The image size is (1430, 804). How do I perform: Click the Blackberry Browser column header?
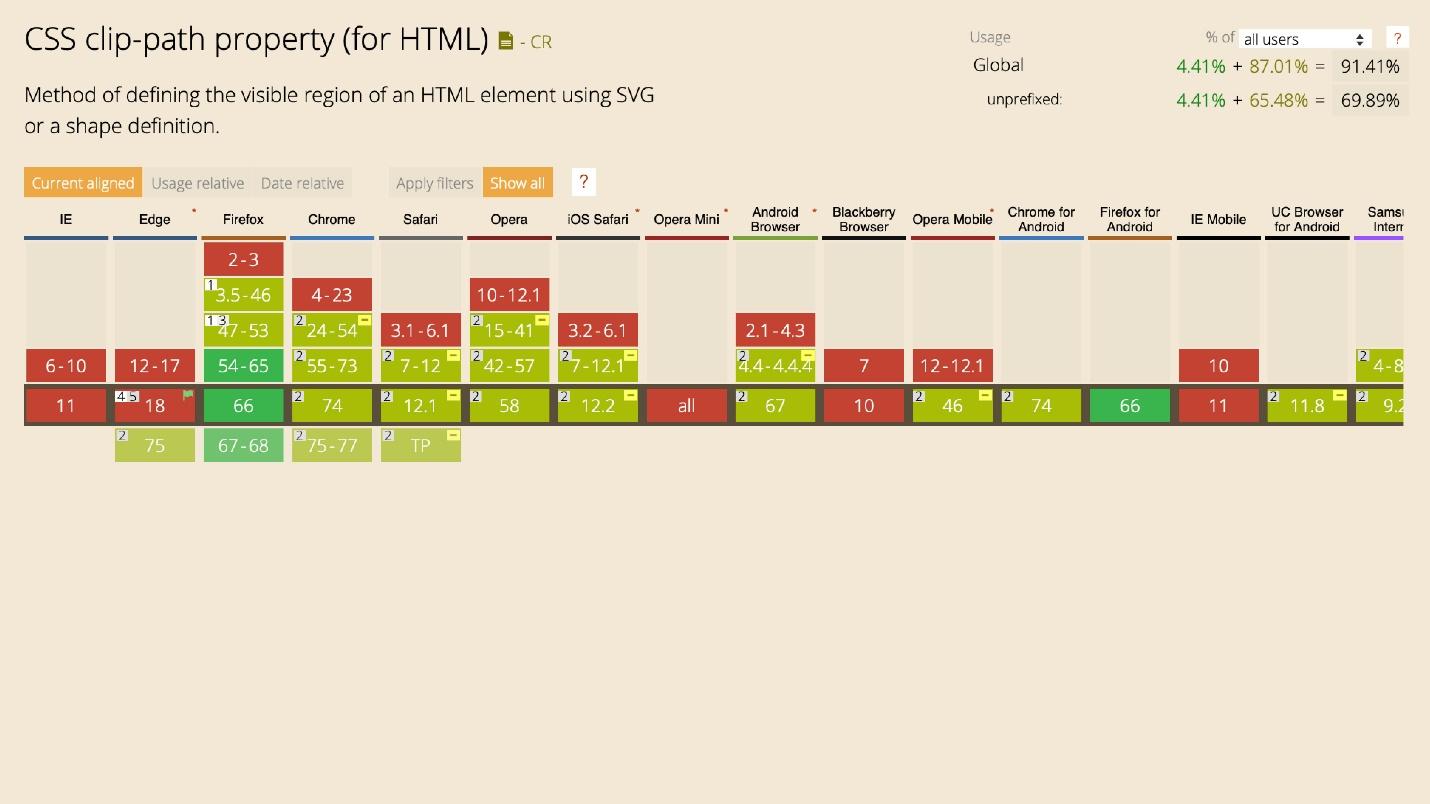pos(864,219)
